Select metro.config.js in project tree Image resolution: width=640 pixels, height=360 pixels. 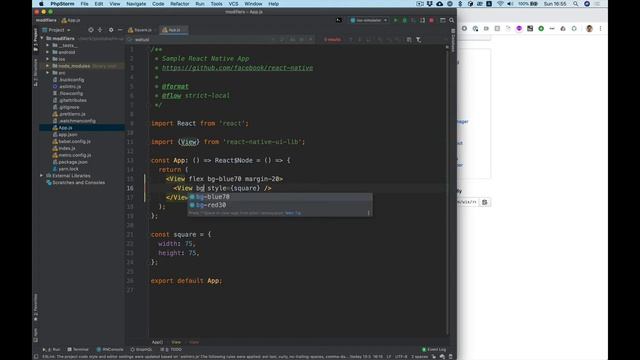point(75,155)
